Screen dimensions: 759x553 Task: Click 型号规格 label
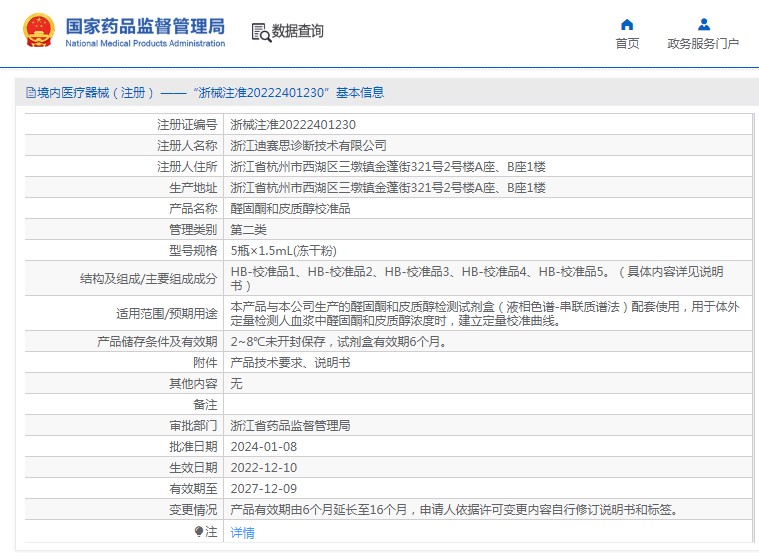[x=193, y=251]
